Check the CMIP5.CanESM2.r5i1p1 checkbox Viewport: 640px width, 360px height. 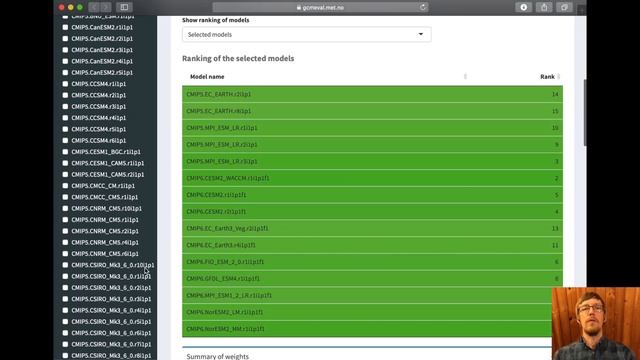(65, 73)
